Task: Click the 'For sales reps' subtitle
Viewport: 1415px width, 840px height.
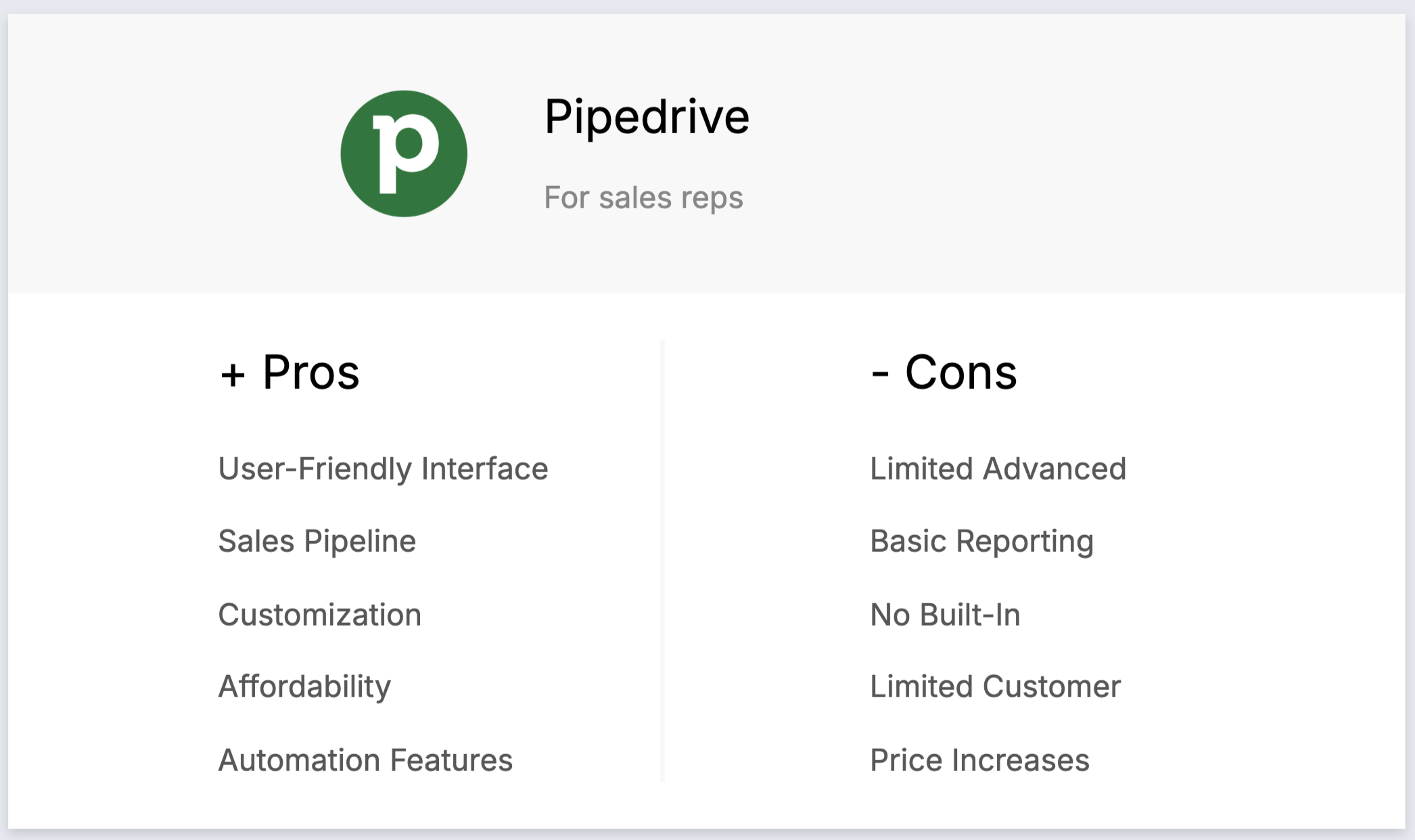Action: [643, 197]
